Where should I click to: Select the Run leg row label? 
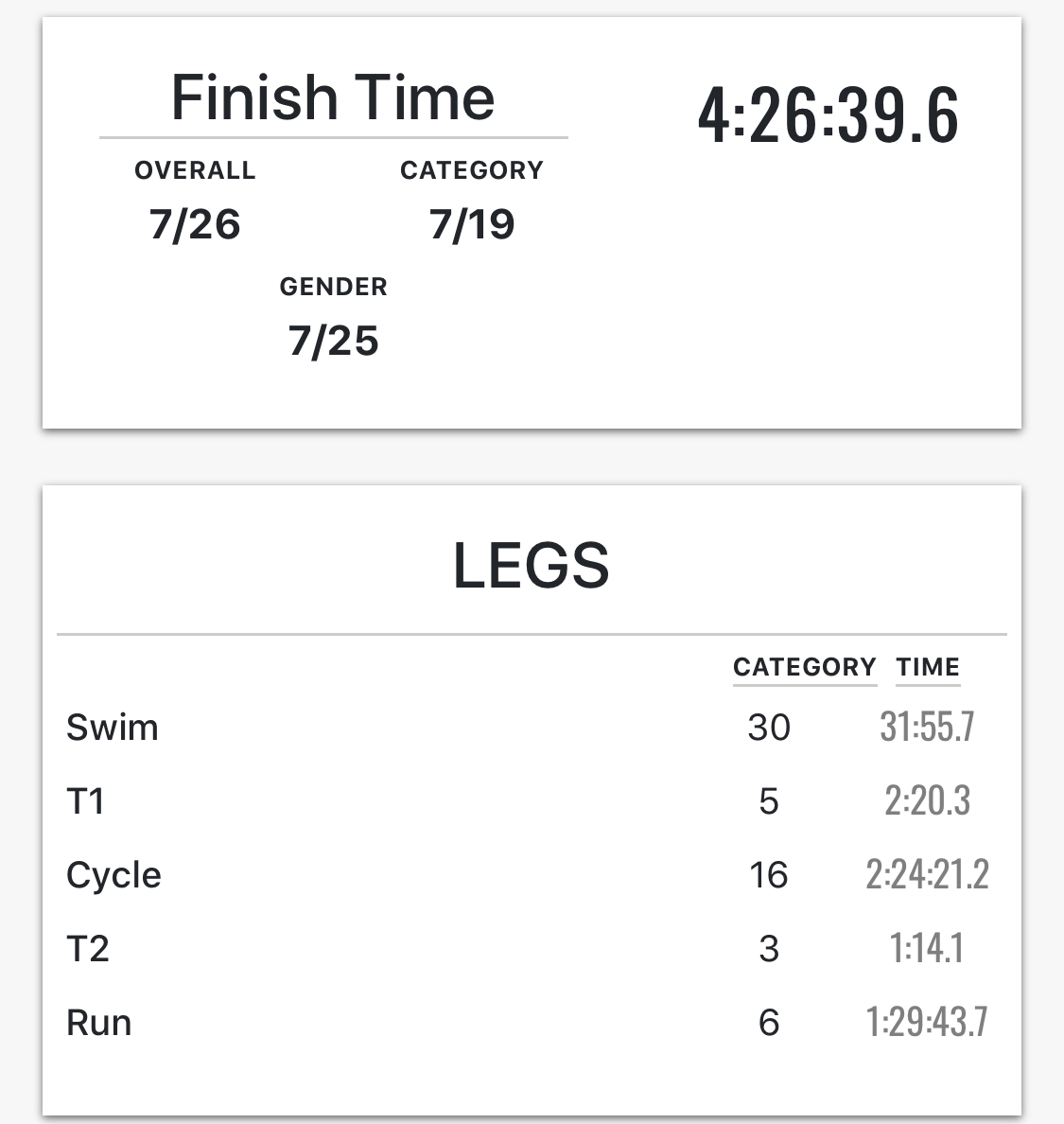coord(98,1023)
